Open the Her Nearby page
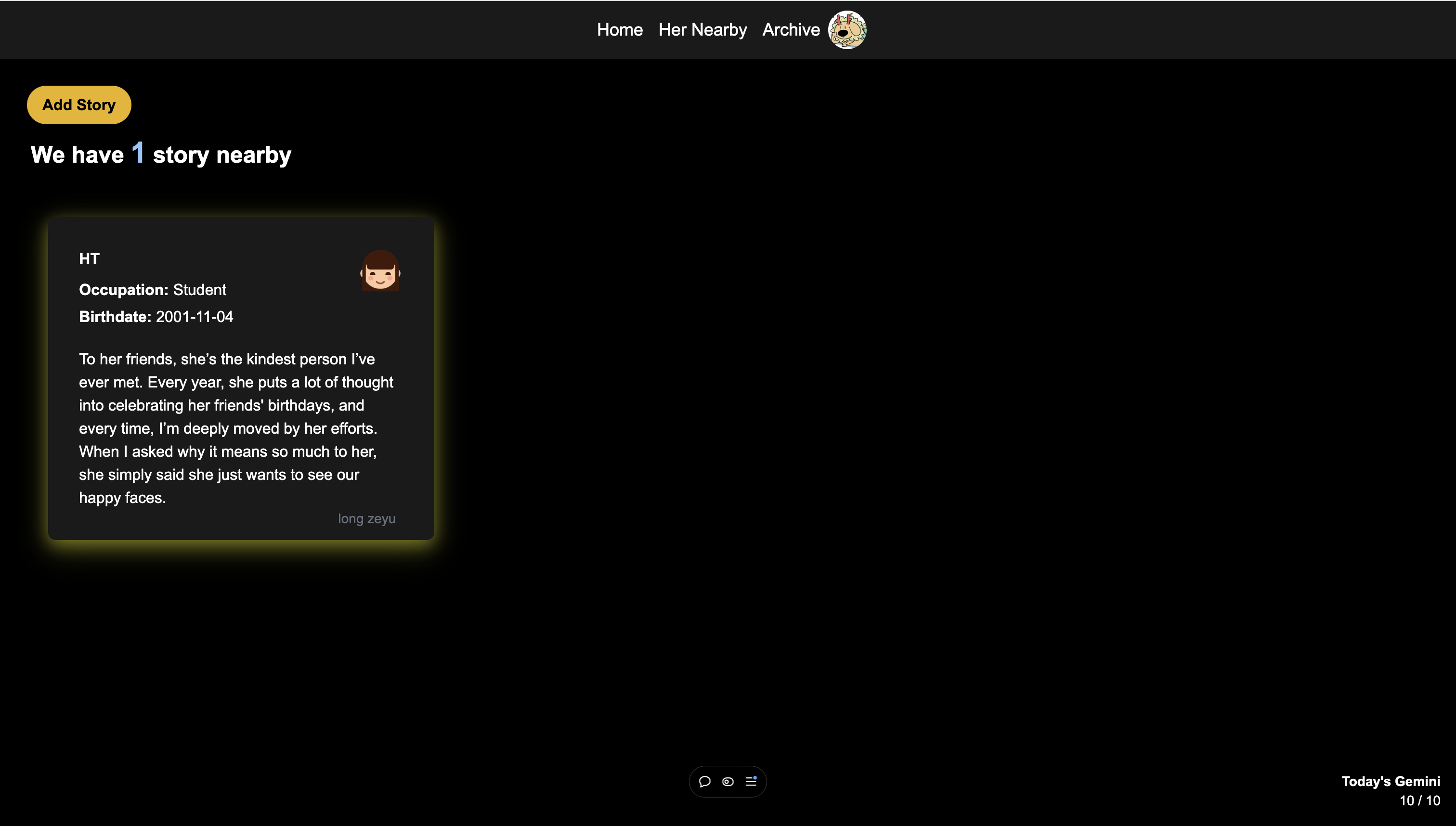The image size is (1456, 826). 702,29
